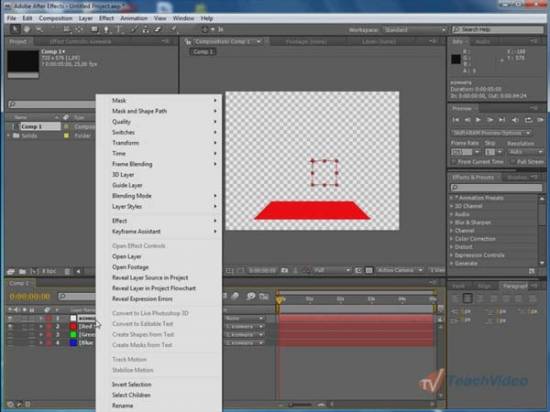Click the red color swatch of layer 2
This screenshot has width=550, height=412.
[73, 326]
